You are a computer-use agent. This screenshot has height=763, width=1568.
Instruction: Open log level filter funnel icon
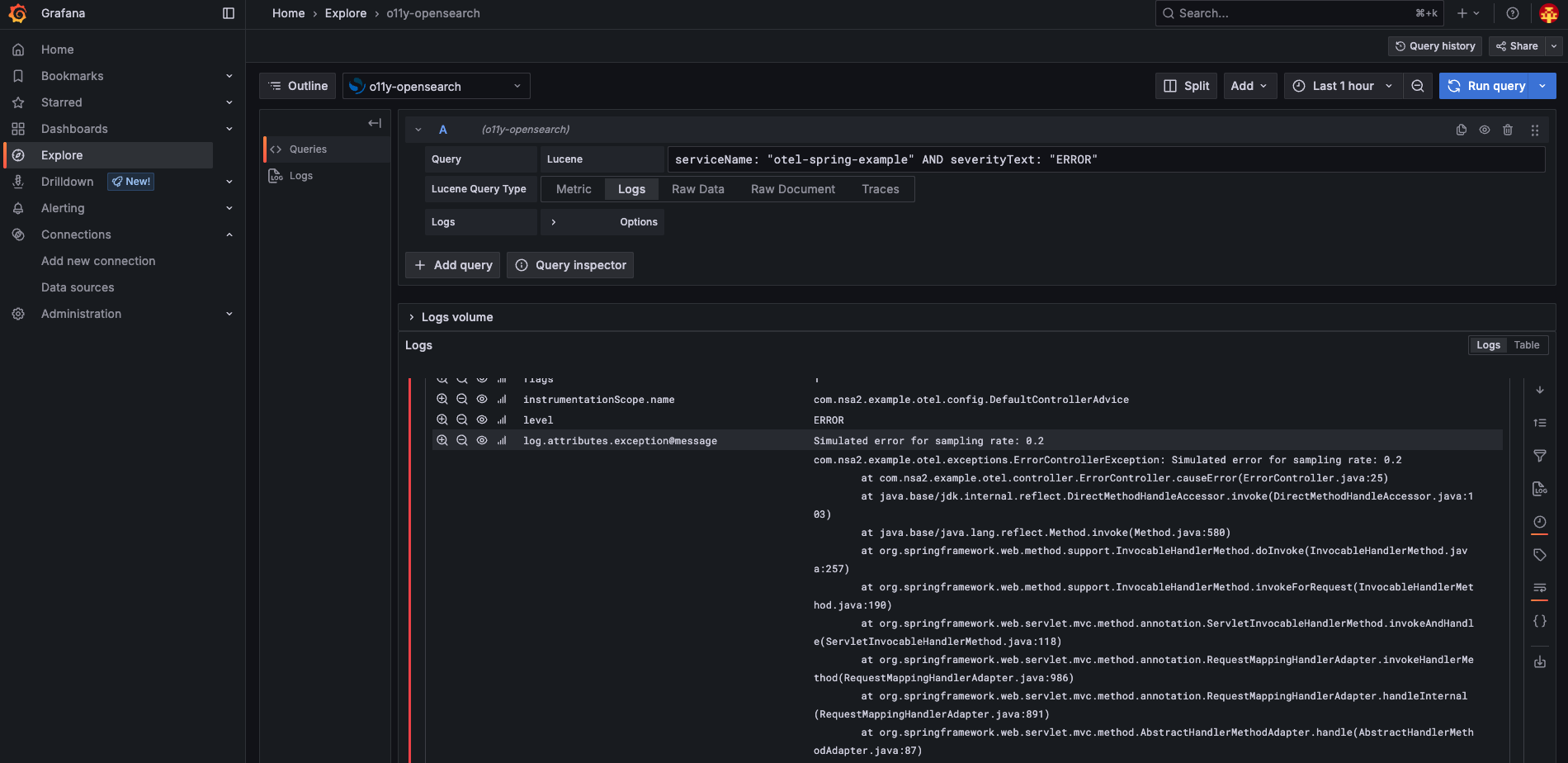coord(1540,456)
